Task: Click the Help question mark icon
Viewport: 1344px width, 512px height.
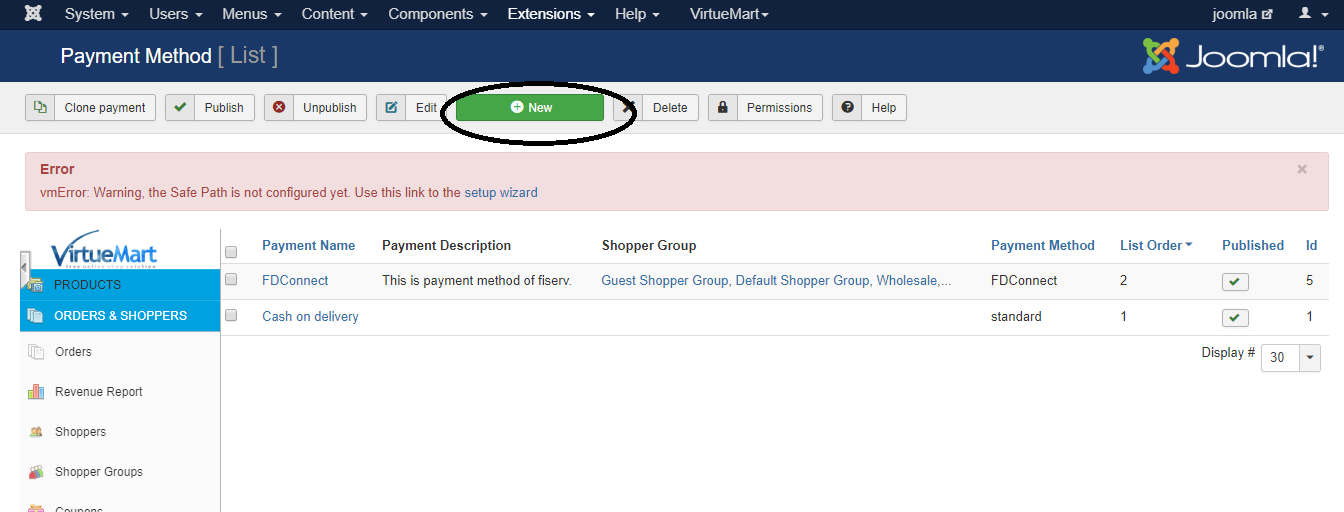Action: pos(847,108)
